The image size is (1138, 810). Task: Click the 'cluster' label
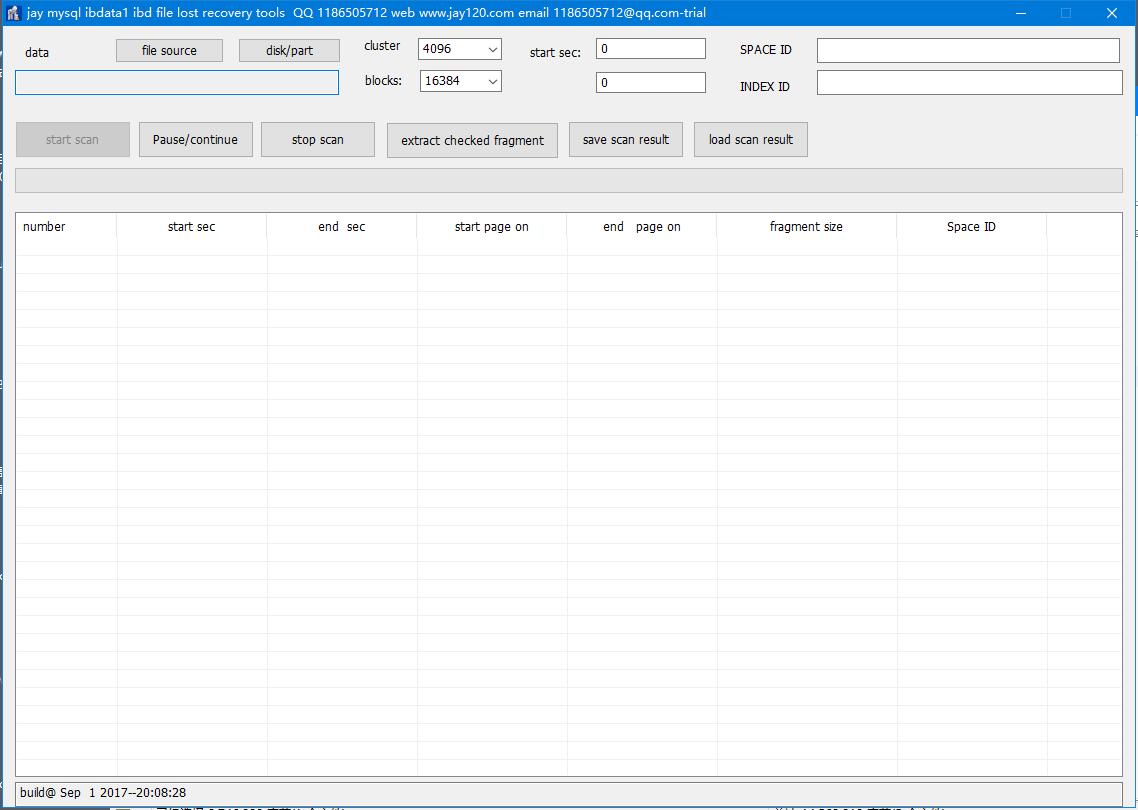pyautogui.click(x=382, y=46)
